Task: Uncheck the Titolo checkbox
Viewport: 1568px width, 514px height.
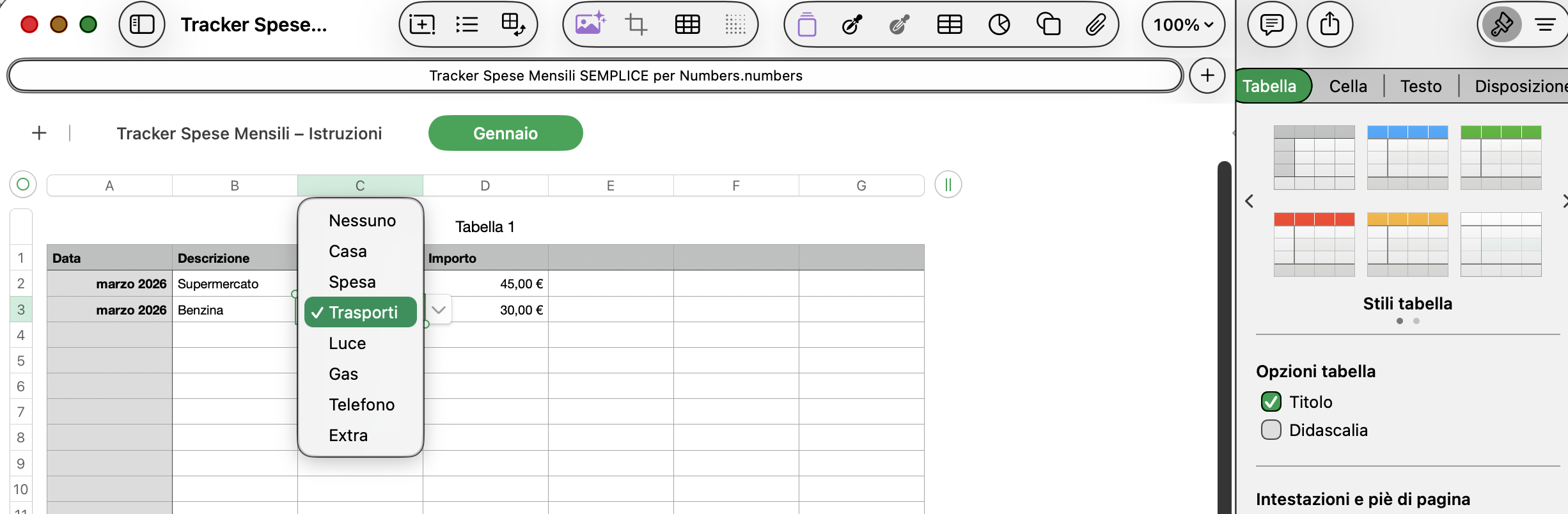Action: click(x=1271, y=402)
